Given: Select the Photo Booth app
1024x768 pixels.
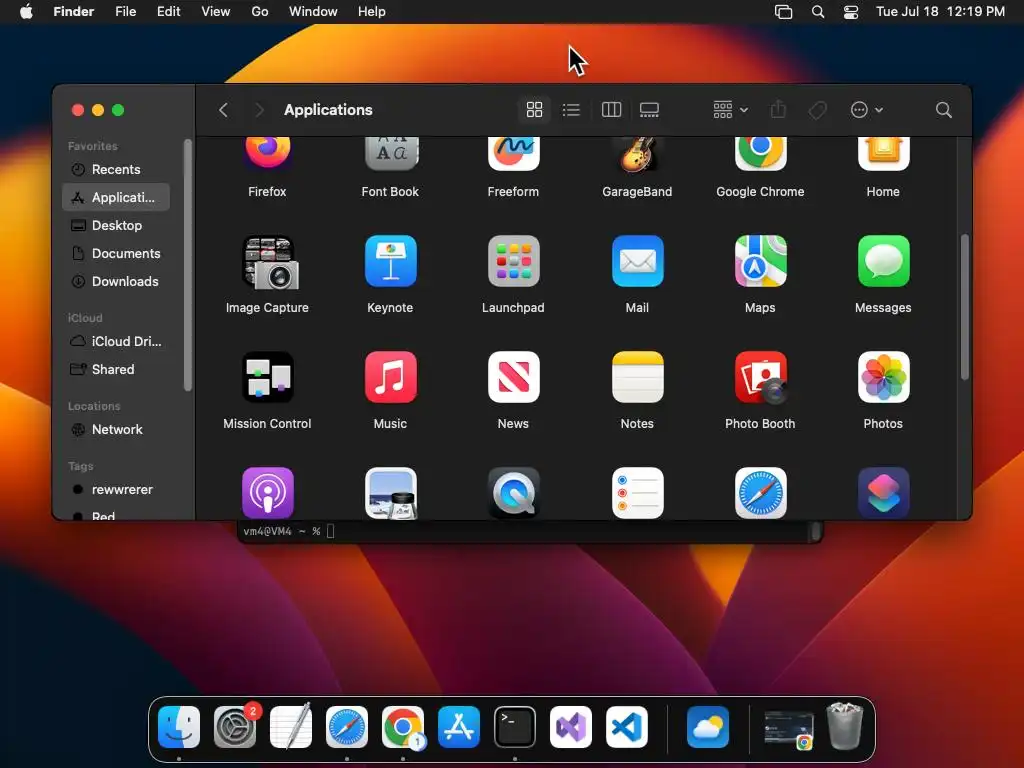Looking at the screenshot, I should point(761,377).
